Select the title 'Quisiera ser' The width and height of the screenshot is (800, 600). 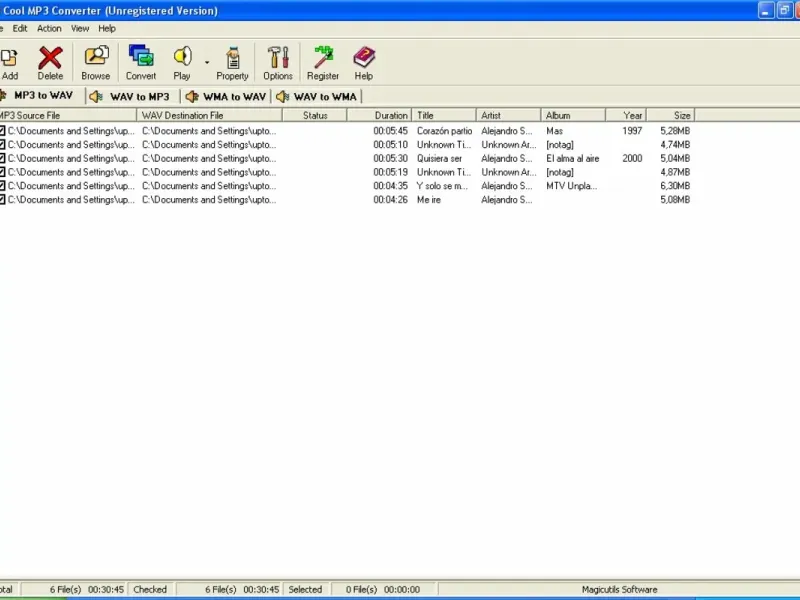(439, 159)
